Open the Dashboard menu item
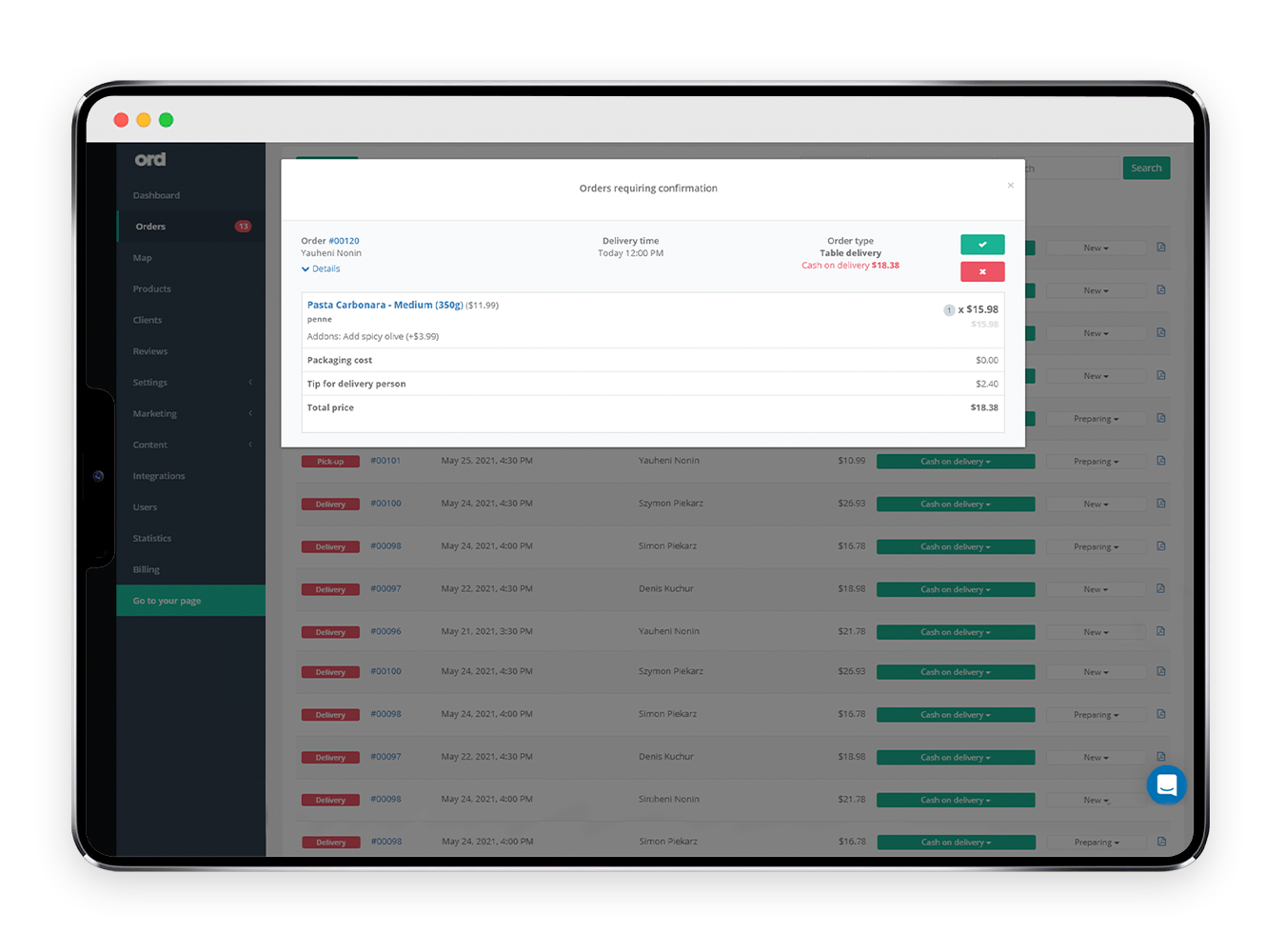1285x952 pixels. coord(156,196)
